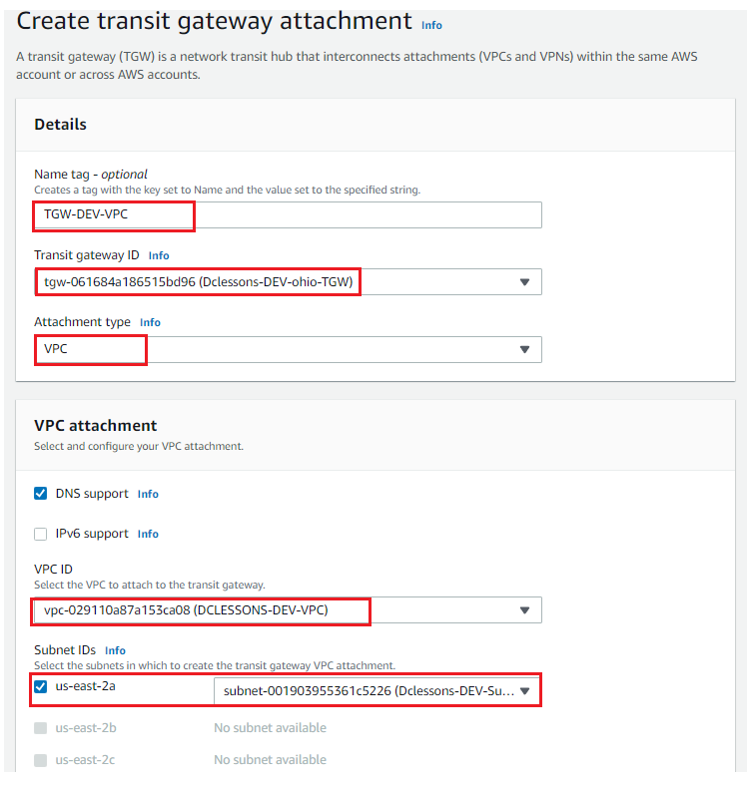Image resolution: width=747 pixels, height=790 pixels.
Task: Expand the Transit gateway ID dropdown
Action: point(288,282)
